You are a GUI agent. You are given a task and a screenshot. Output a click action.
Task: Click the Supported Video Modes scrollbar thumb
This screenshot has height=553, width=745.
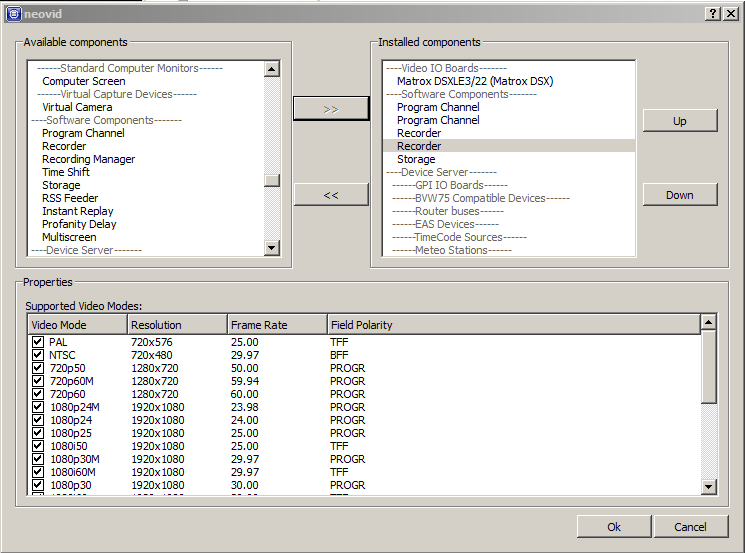(x=708, y=366)
